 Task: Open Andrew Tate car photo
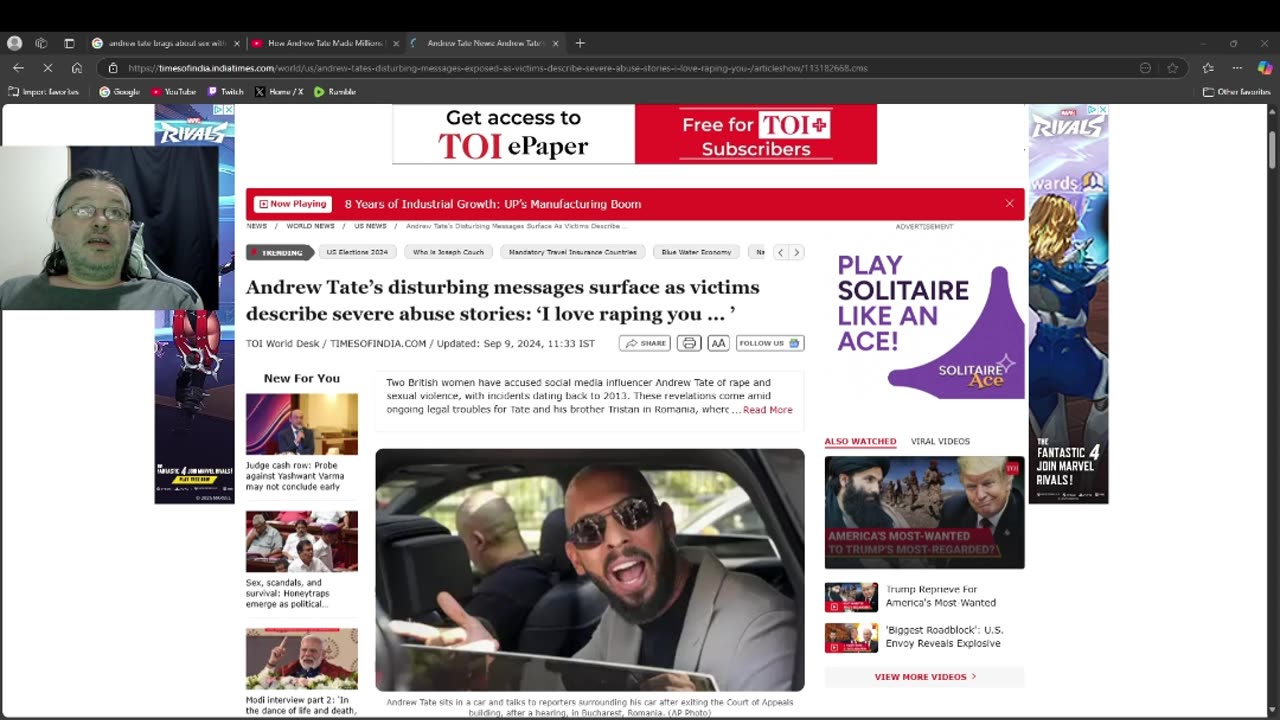590,569
